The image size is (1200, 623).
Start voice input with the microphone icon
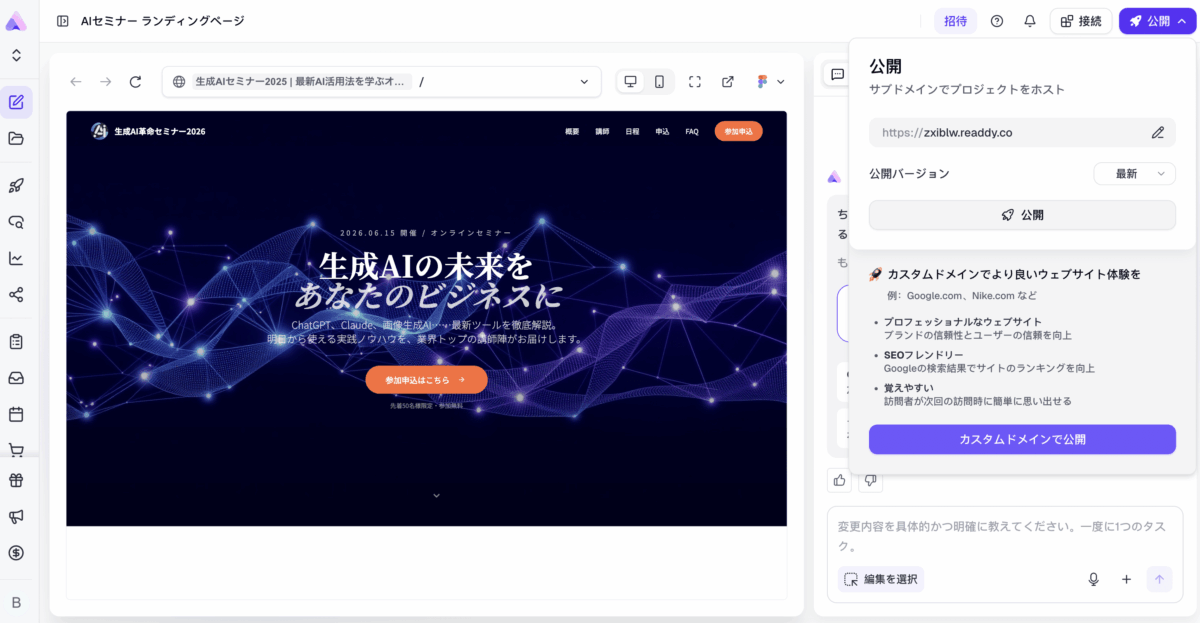(x=1094, y=579)
